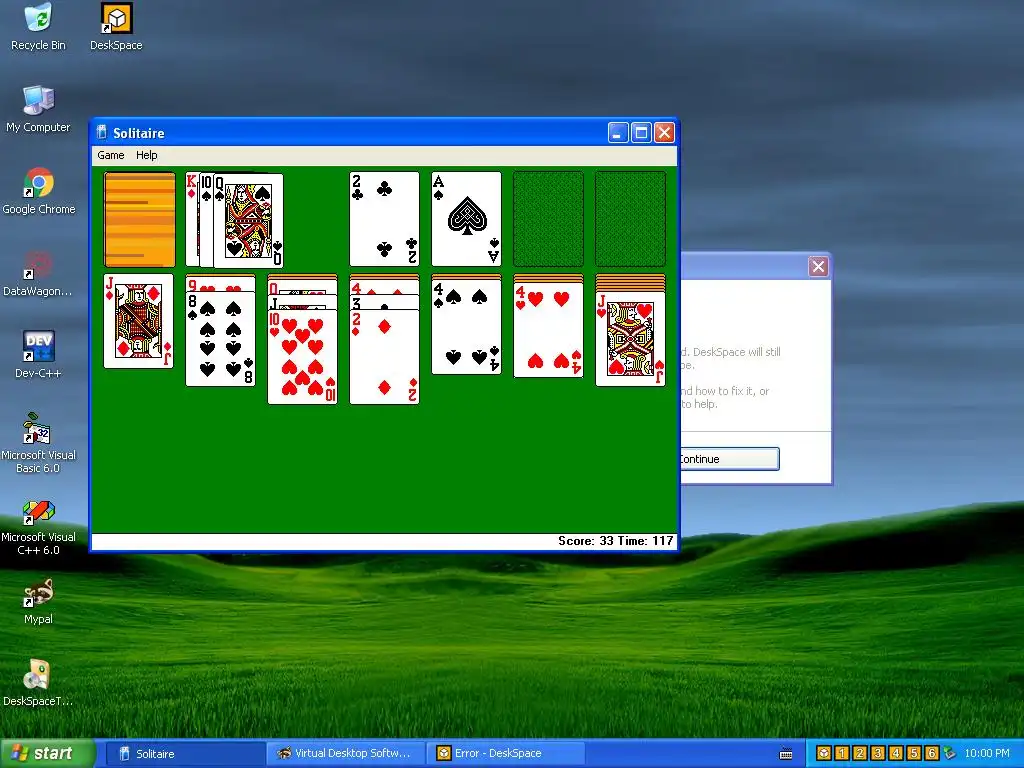Select the jack of hearts tableau card

(x=630, y=339)
